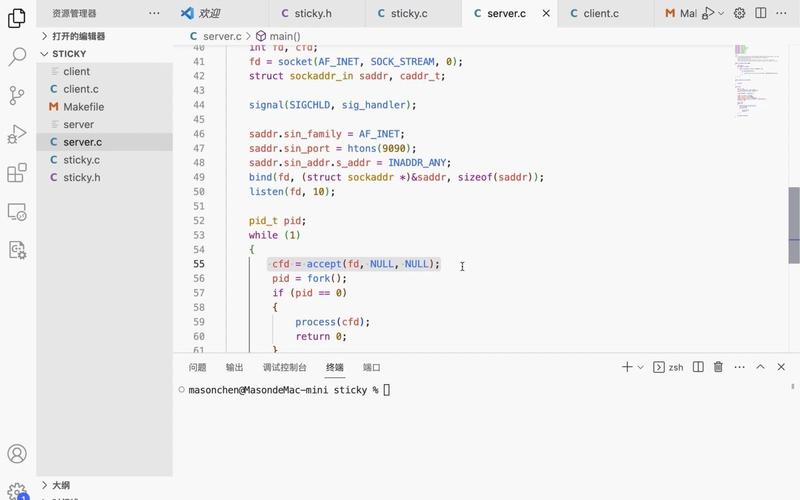The image size is (800, 500).
Task: Expand the 打开的编辑器 section
Action: [105, 36]
